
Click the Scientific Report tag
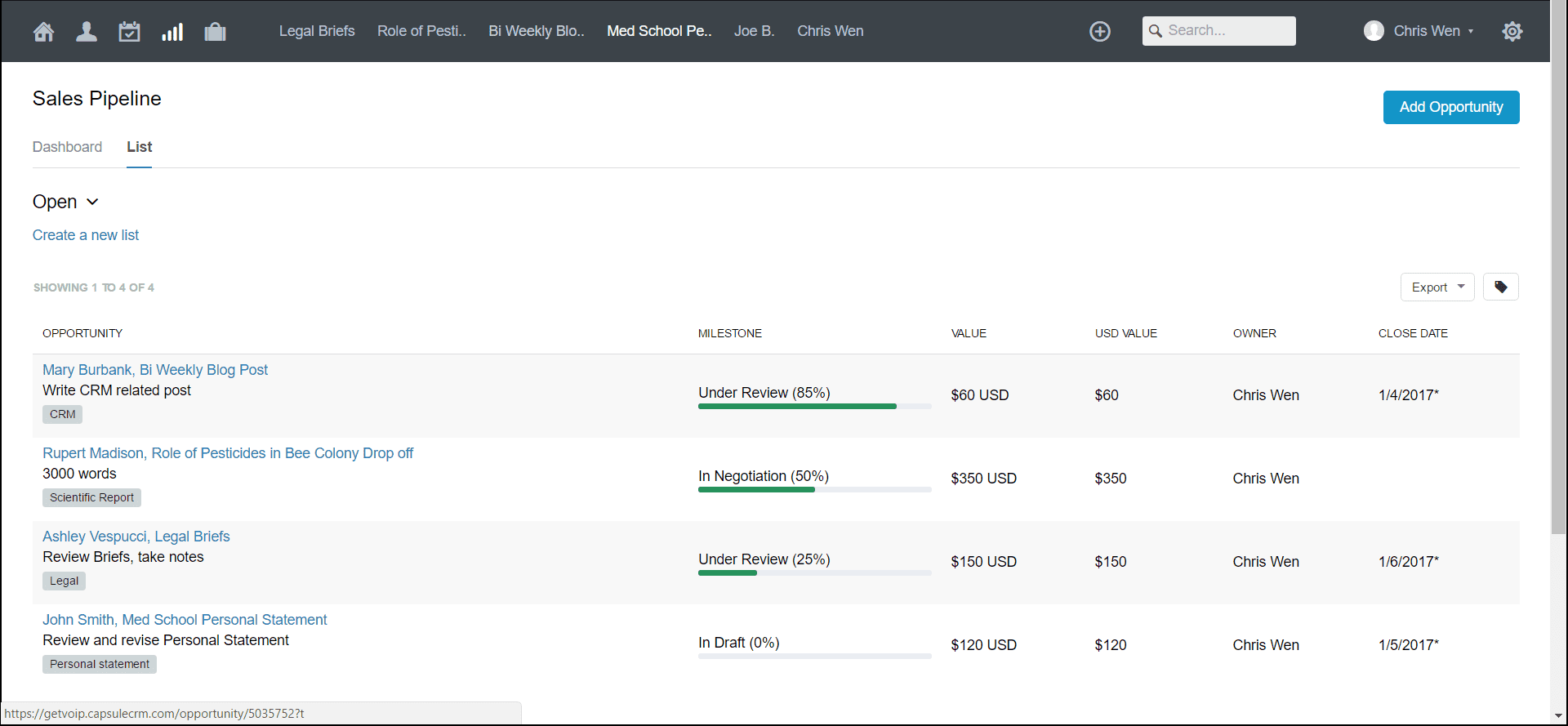click(91, 497)
